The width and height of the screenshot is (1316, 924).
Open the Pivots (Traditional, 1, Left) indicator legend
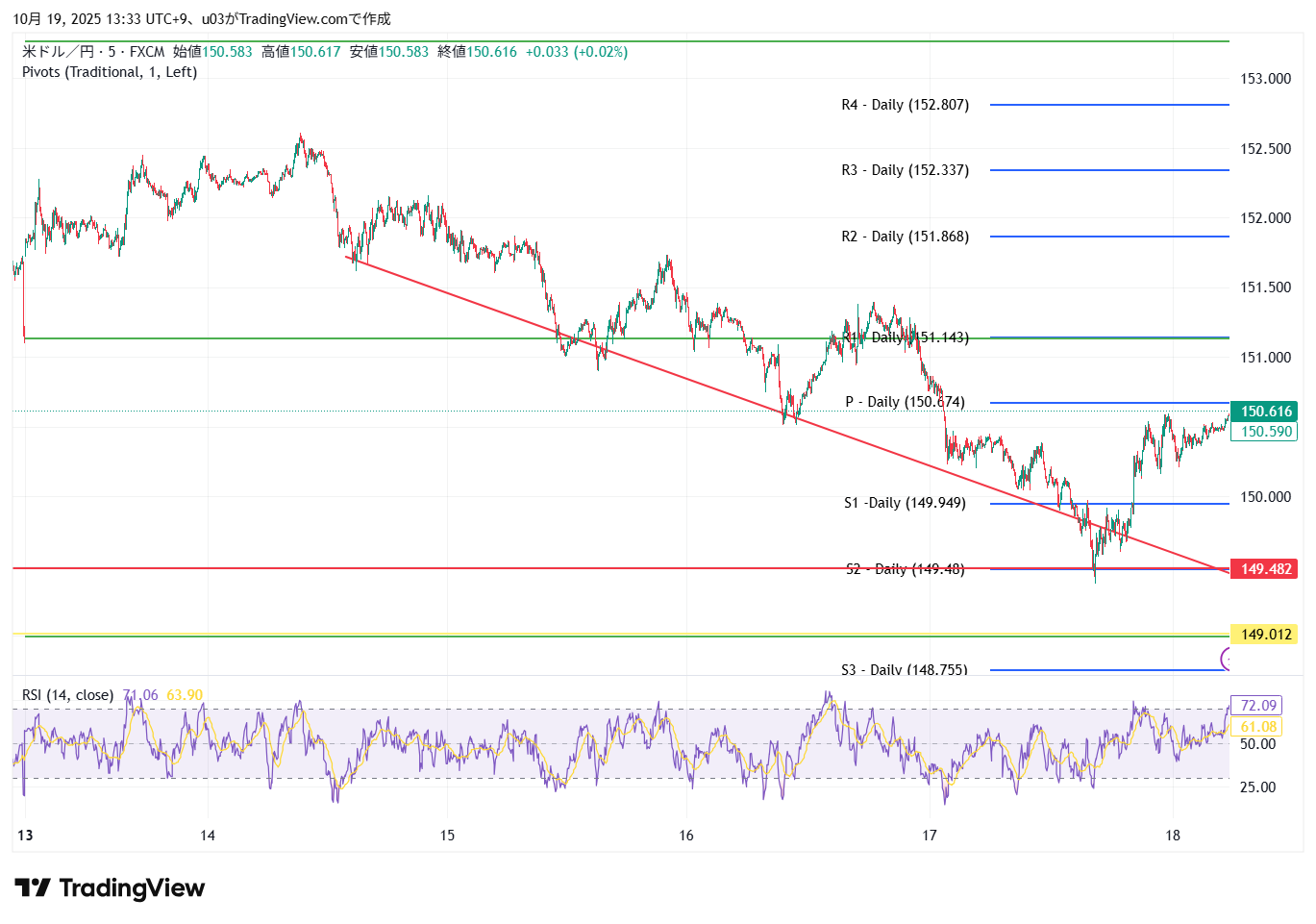pyautogui.click(x=110, y=72)
